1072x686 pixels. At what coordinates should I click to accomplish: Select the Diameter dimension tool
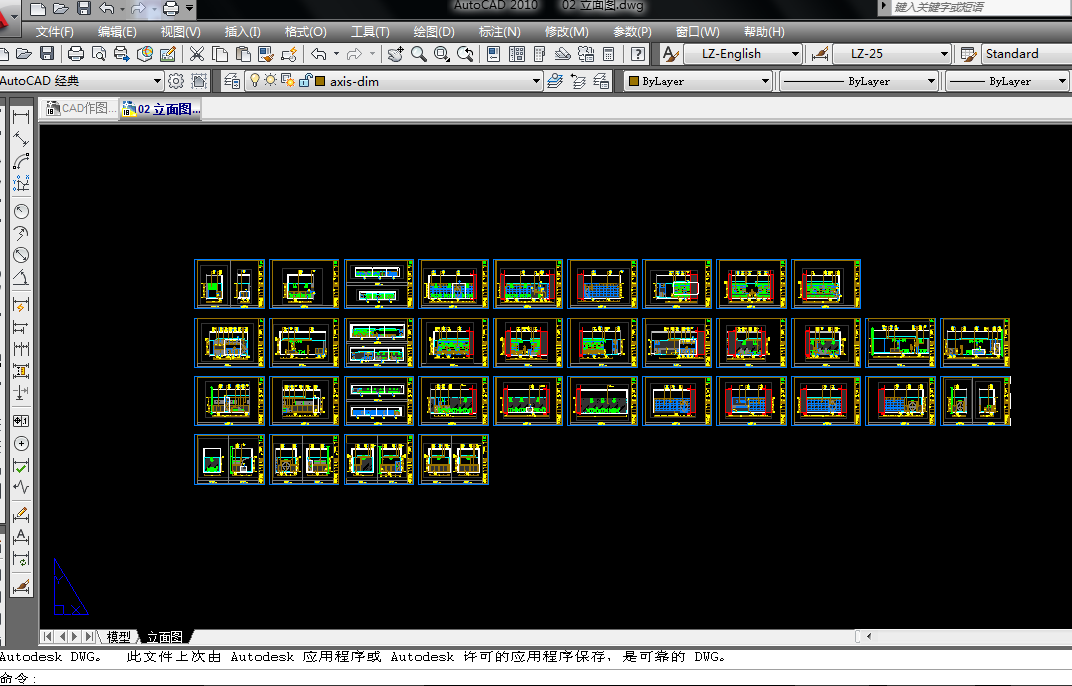click(21, 255)
